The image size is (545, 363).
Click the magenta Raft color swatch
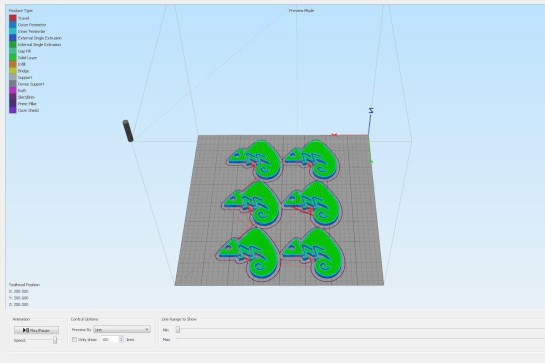point(13,90)
